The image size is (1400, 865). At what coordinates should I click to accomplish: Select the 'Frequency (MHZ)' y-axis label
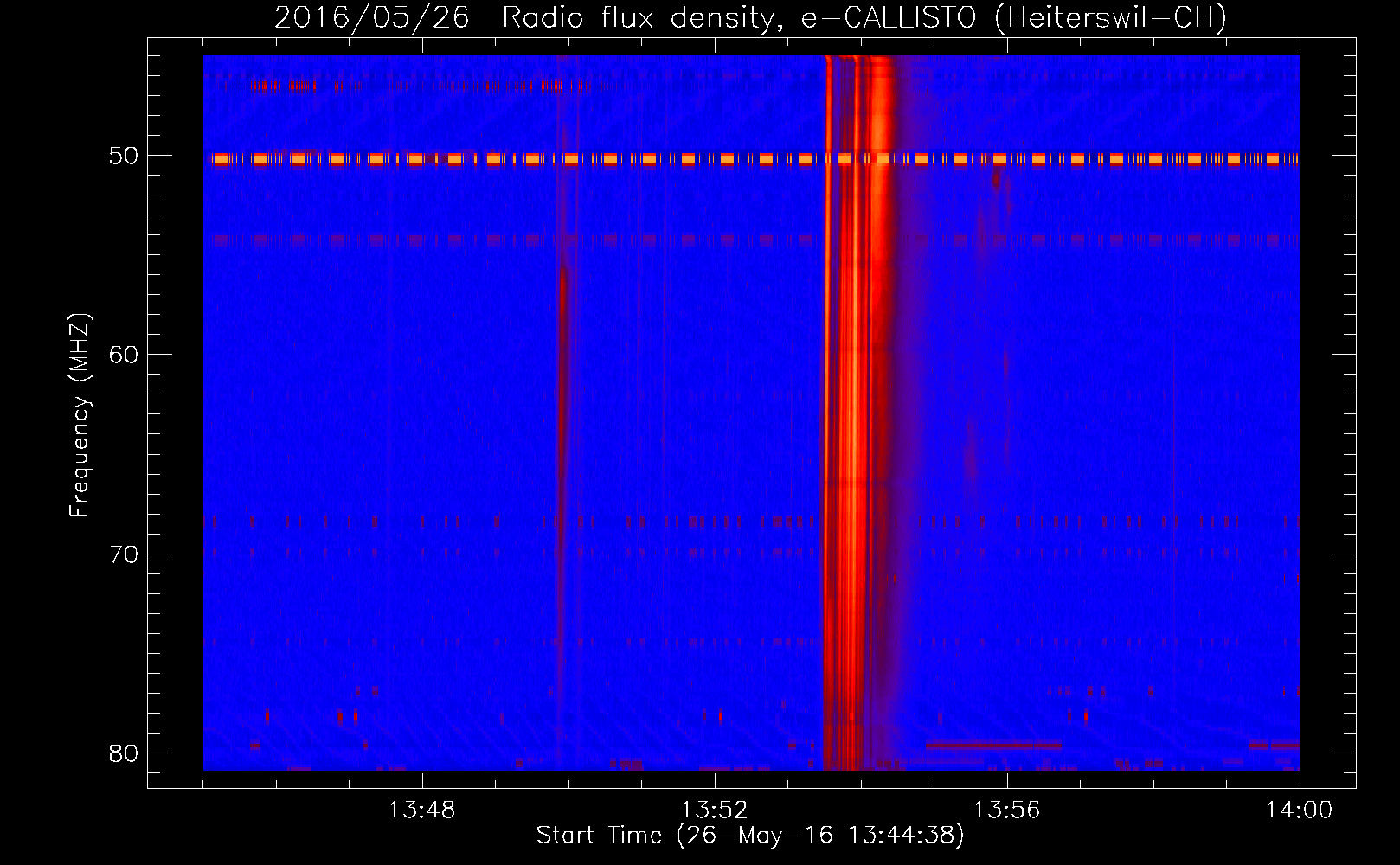pyautogui.click(x=79, y=415)
